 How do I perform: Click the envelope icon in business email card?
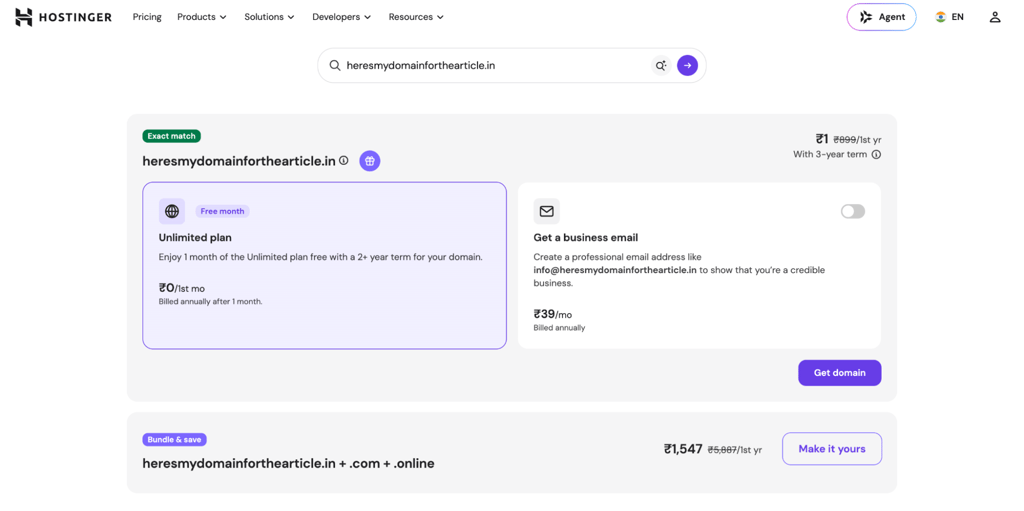coord(547,211)
